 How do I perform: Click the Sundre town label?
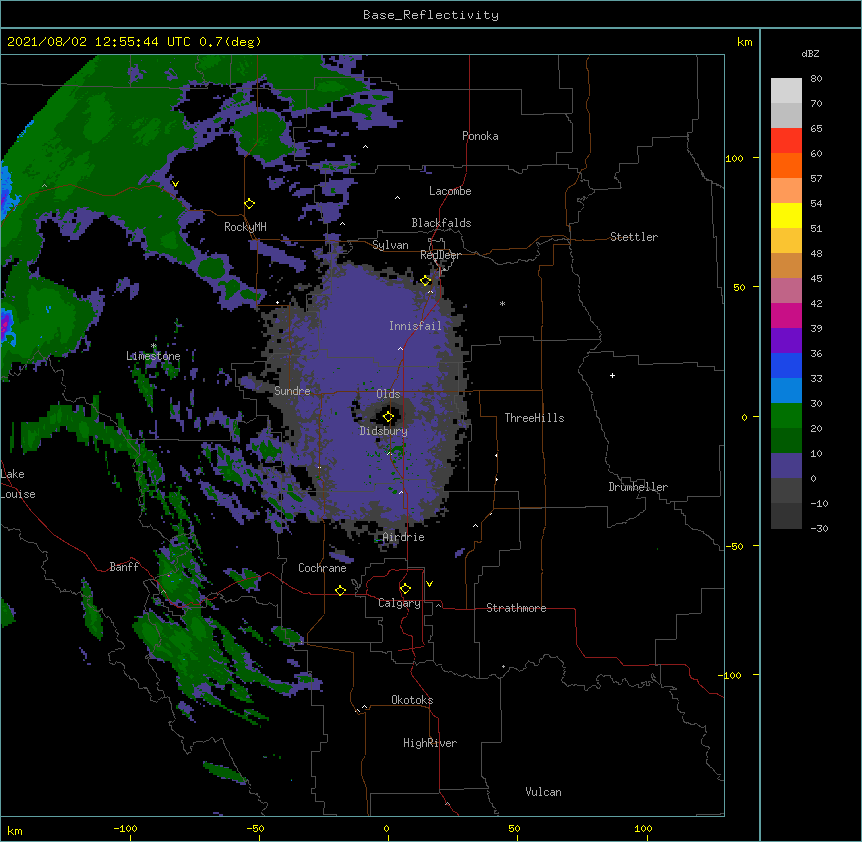292,391
